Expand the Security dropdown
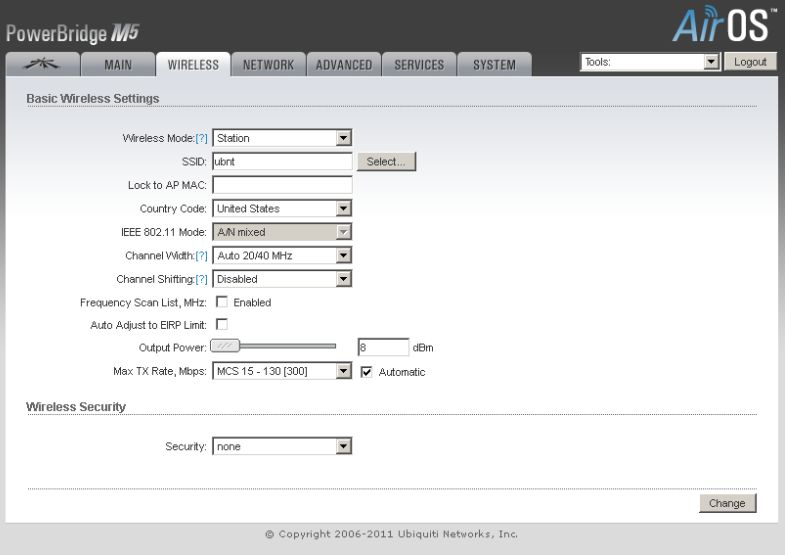 pyautogui.click(x=282, y=446)
